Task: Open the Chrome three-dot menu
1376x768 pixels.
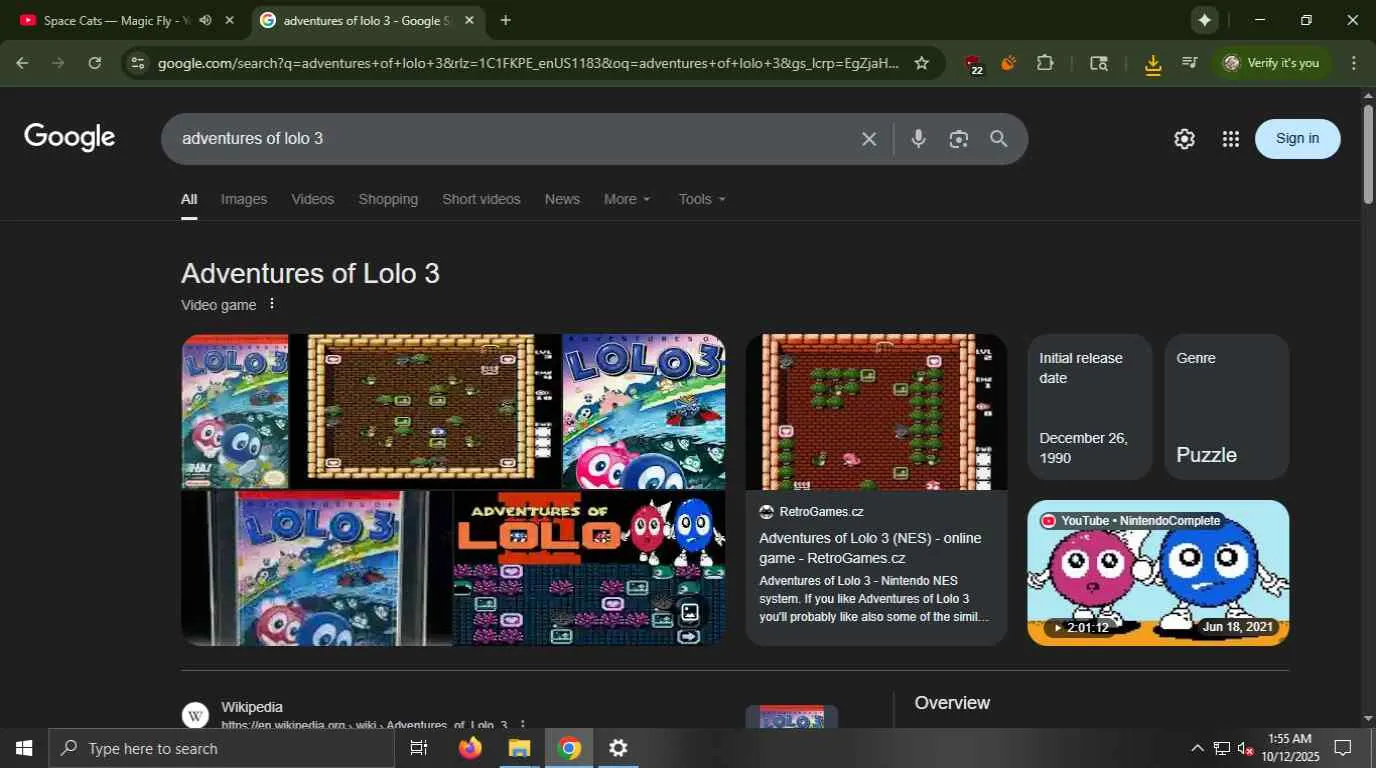Action: click(1354, 63)
